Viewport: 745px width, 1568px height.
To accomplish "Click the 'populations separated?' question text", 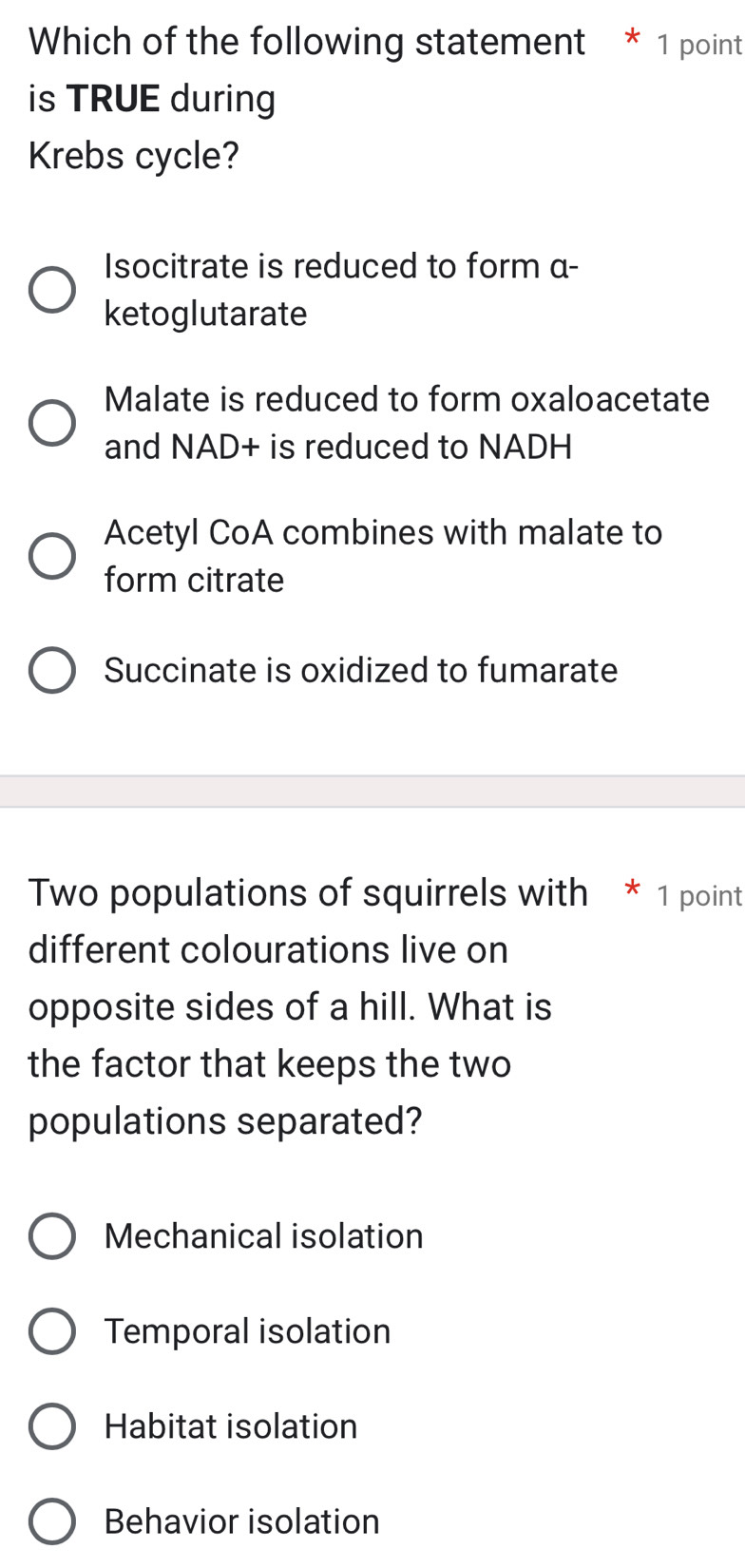I will [x=224, y=1121].
